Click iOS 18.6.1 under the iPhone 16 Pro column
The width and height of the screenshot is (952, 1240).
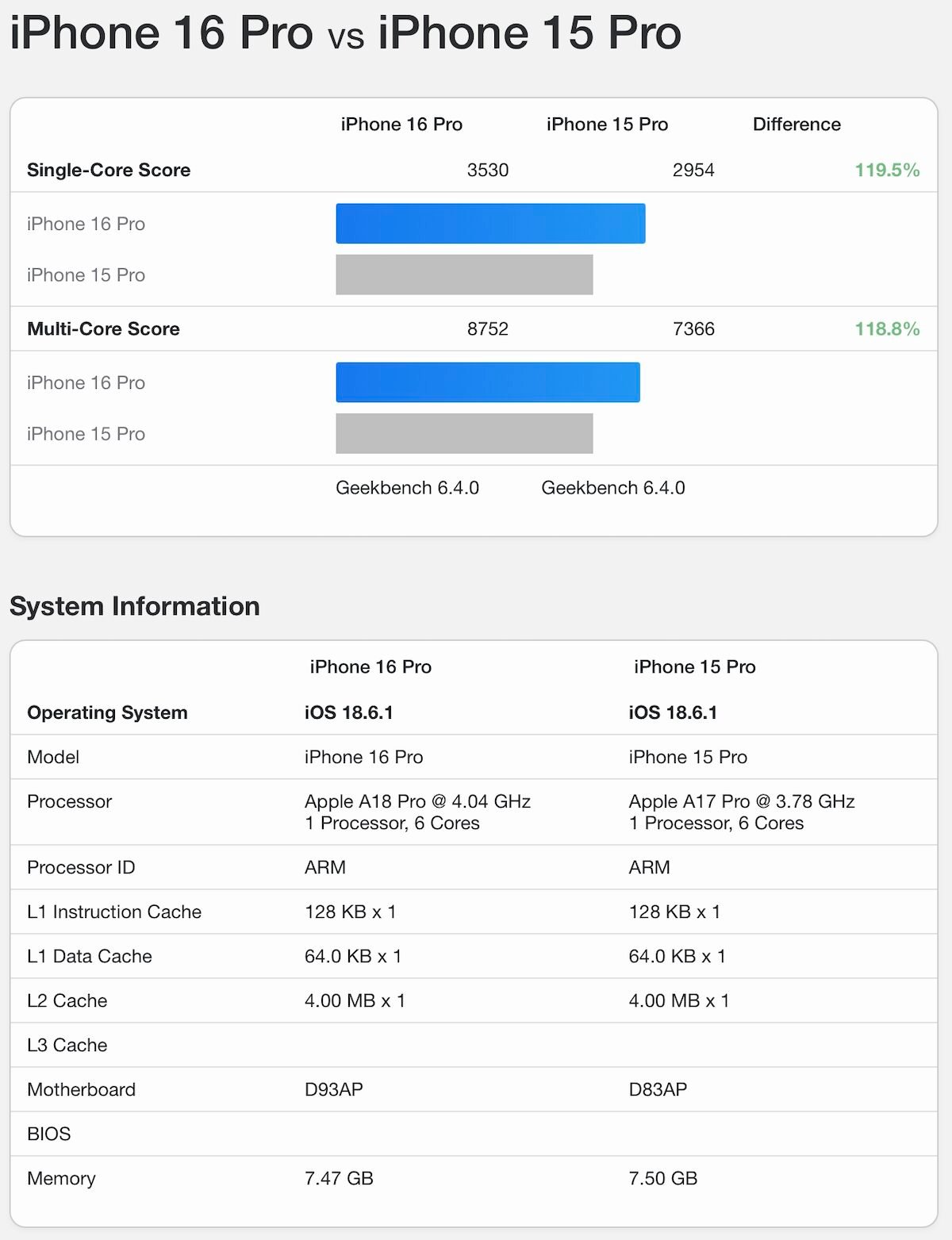(x=349, y=712)
